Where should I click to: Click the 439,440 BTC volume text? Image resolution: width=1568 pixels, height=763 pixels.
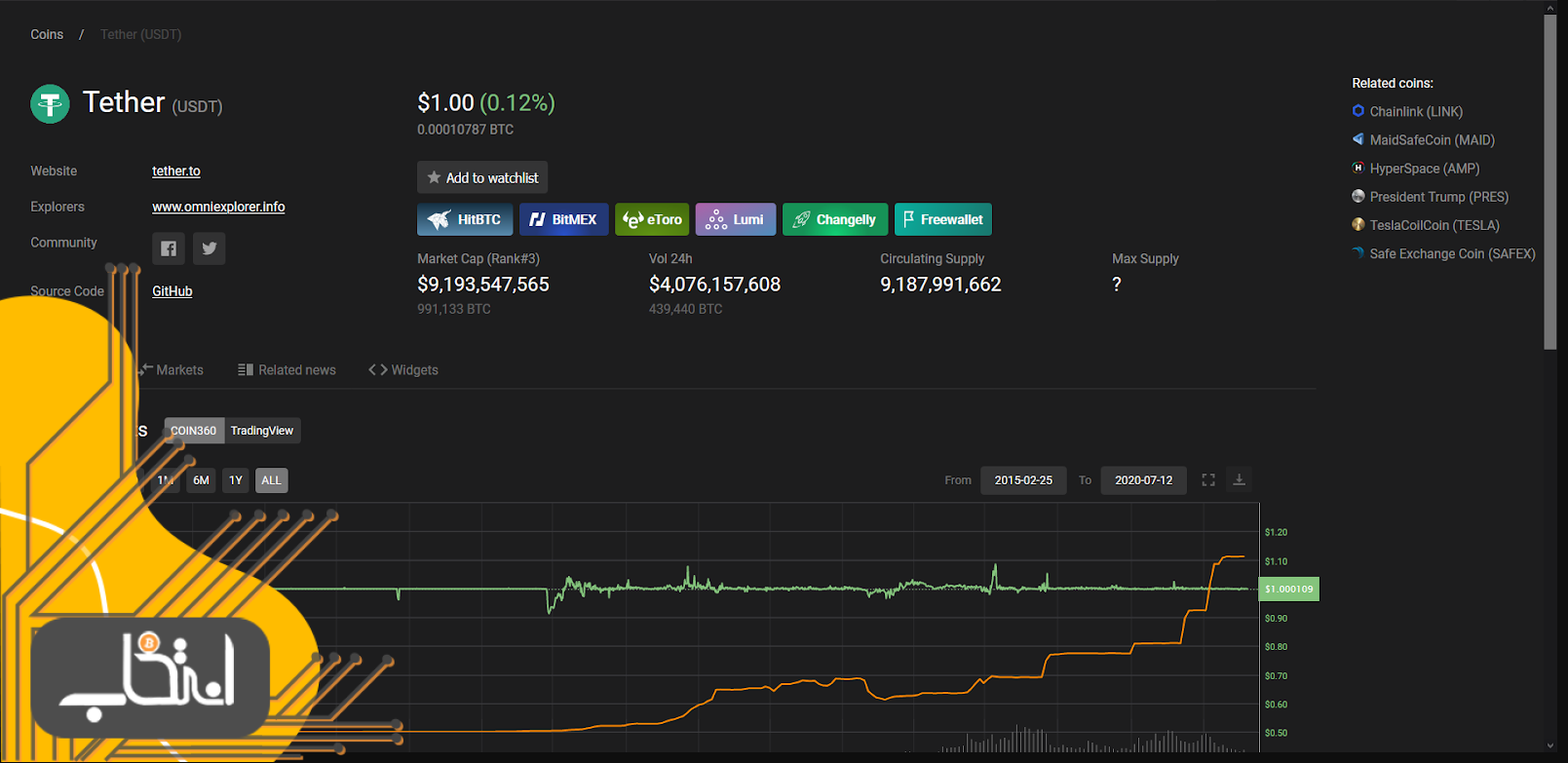[x=686, y=309]
